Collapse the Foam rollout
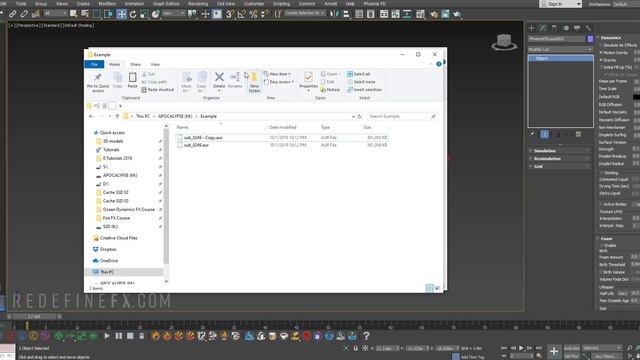Screen dimensions: 640x360 (607, 238)
